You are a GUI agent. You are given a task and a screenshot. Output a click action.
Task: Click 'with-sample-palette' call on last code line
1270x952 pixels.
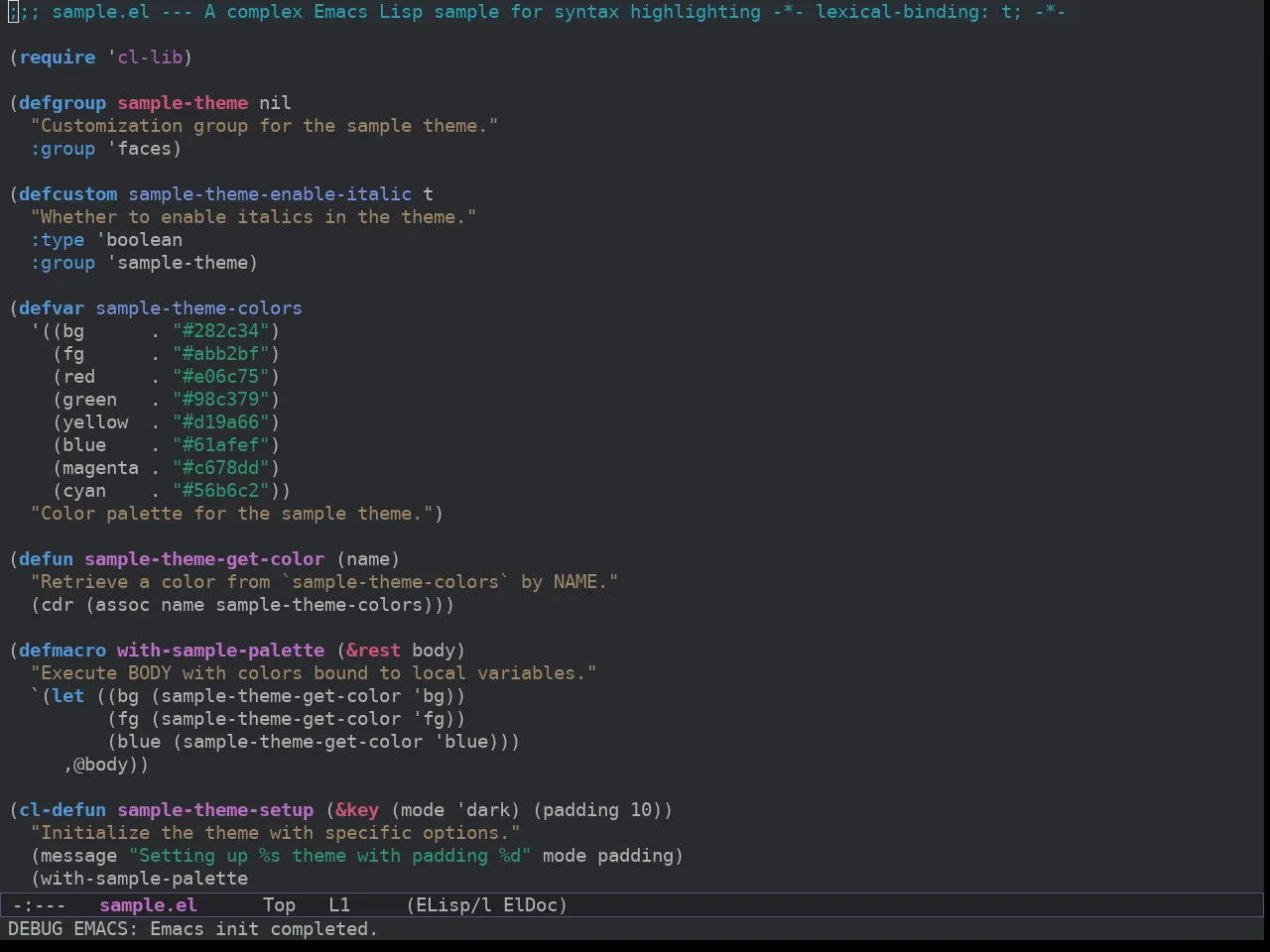(144, 879)
